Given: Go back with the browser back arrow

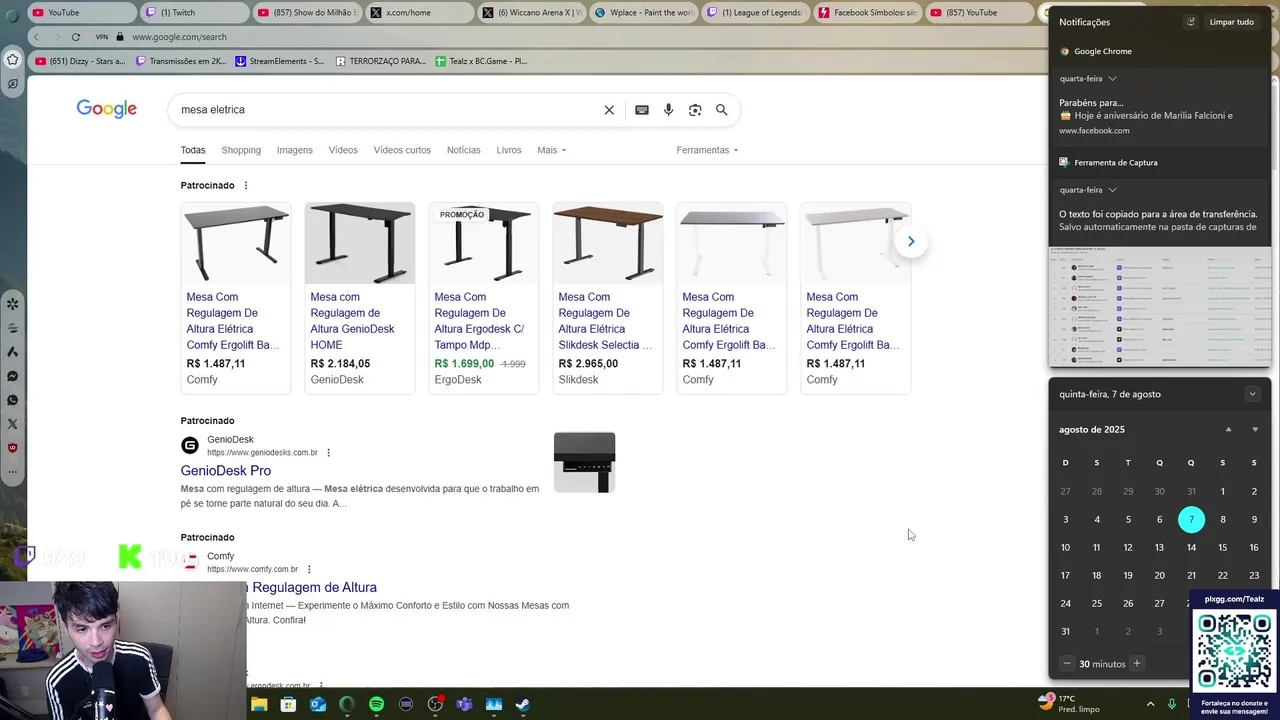Looking at the screenshot, I should click(36, 37).
